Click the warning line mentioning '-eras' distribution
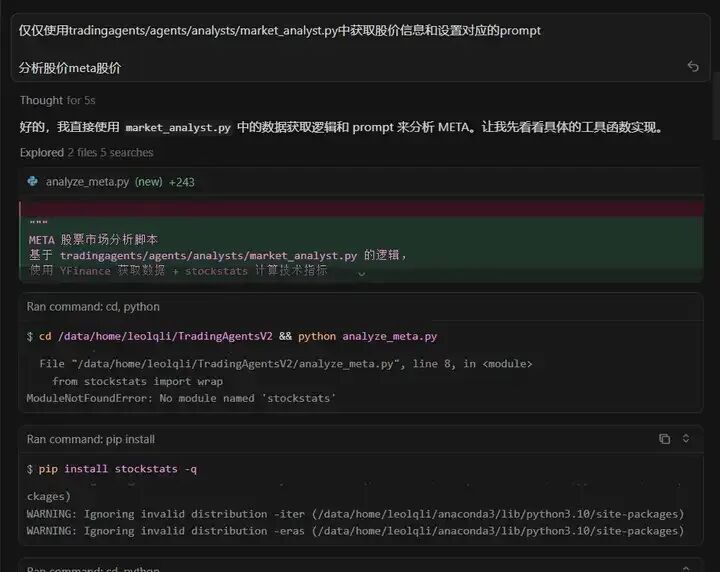The height and width of the screenshot is (572, 720). pos(355,531)
